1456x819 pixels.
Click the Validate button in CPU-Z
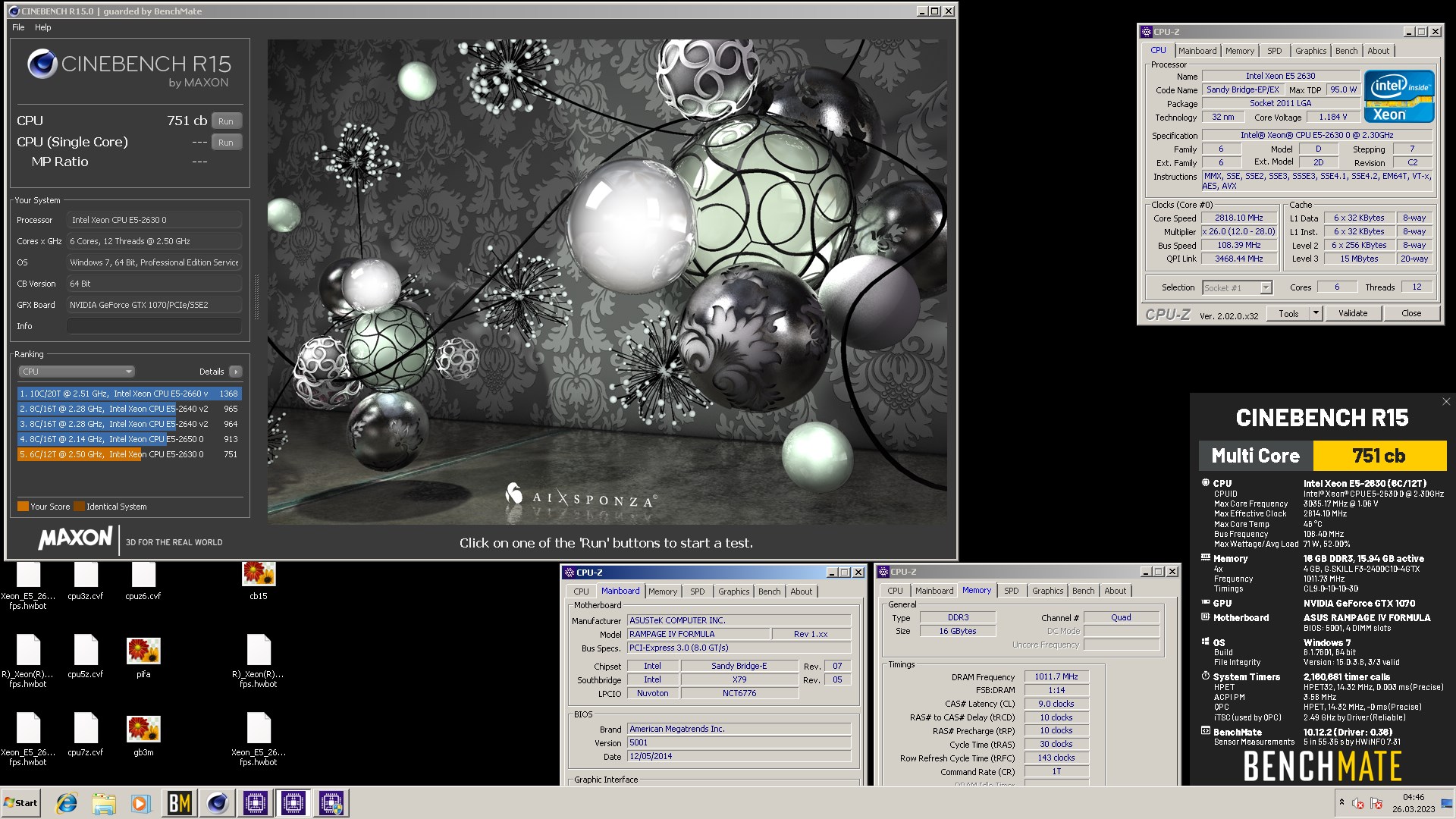1352,313
